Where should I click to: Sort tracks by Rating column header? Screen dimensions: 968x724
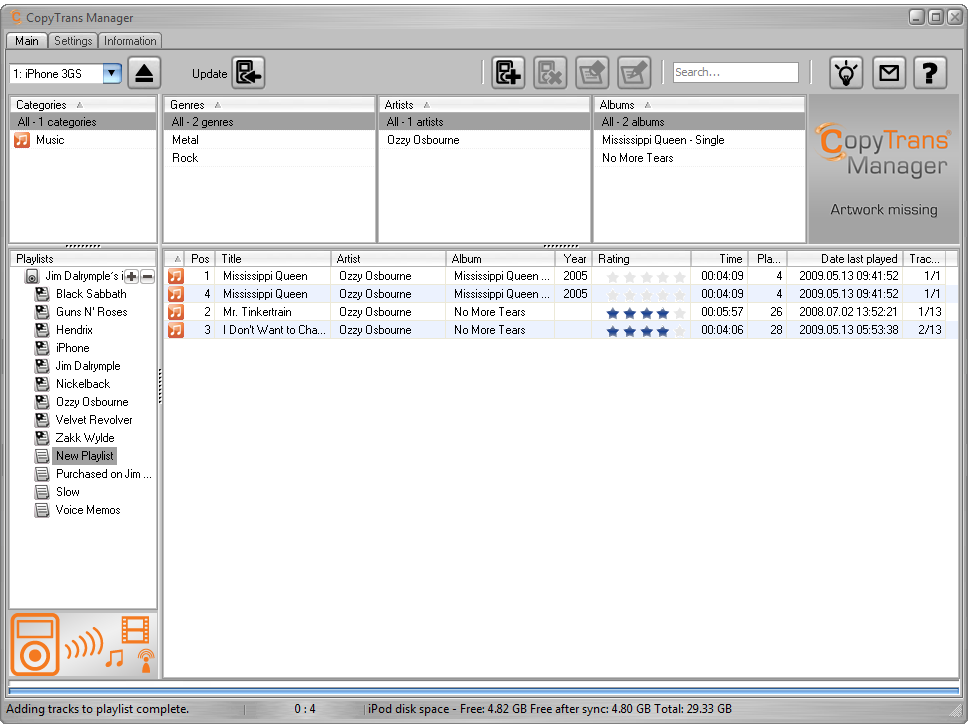pyautogui.click(x=641, y=259)
